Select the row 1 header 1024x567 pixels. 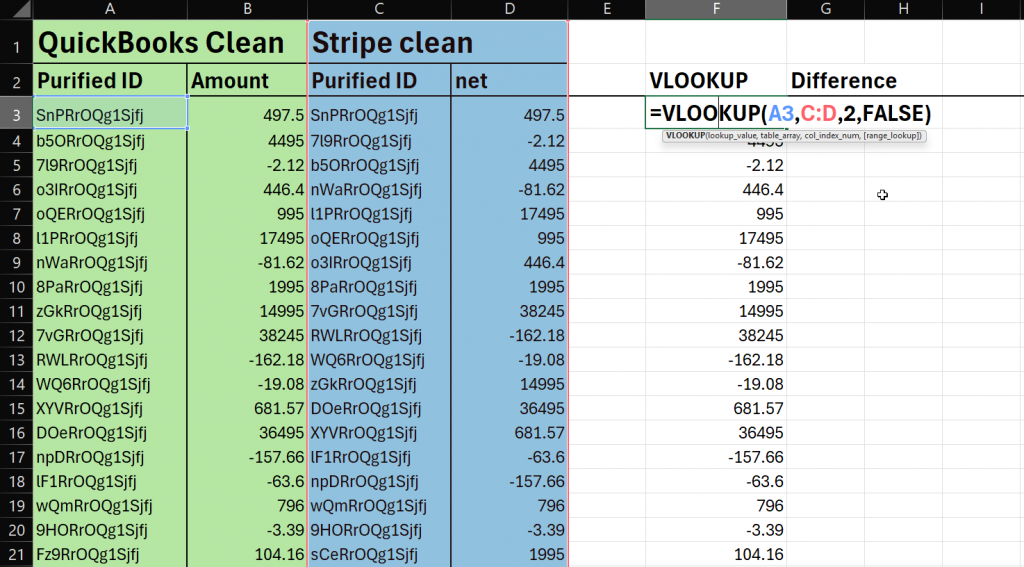[16, 44]
